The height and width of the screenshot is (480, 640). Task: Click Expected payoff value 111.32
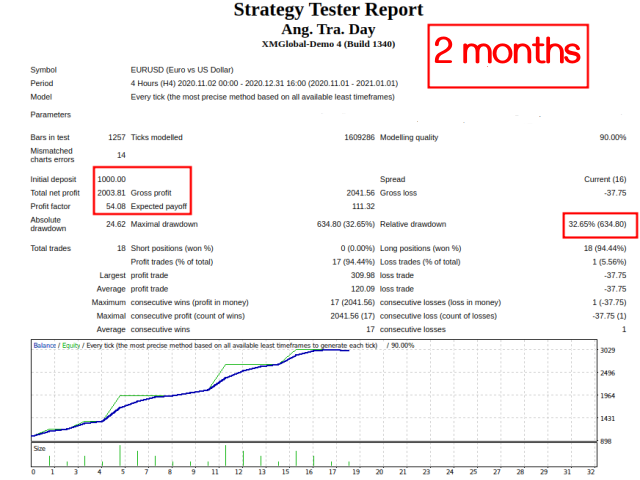click(x=363, y=206)
